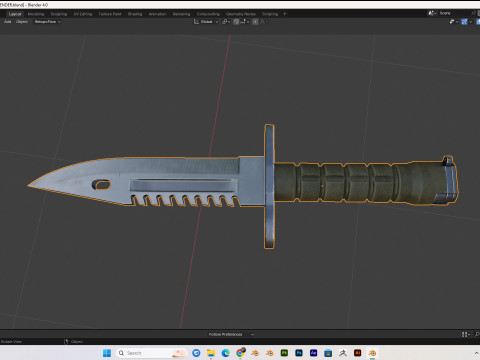This screenshot has width=480, height=360.
Task: Open the Follow Preferences dropdown
Action: click(x=231, y=334)
